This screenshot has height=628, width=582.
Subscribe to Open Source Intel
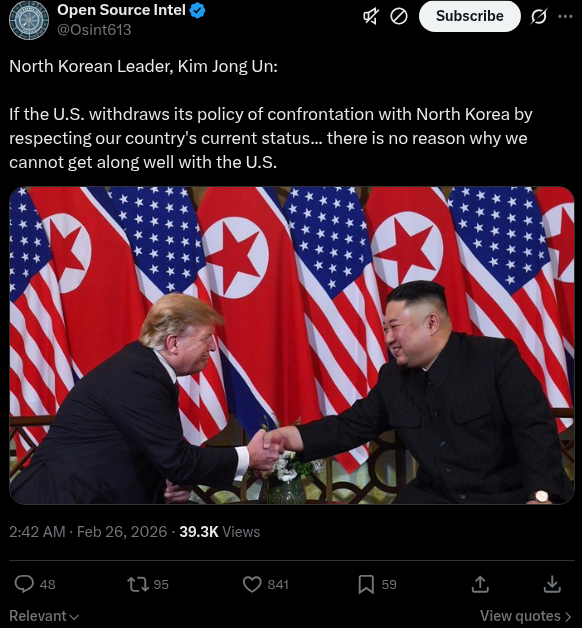coord(469,16)
